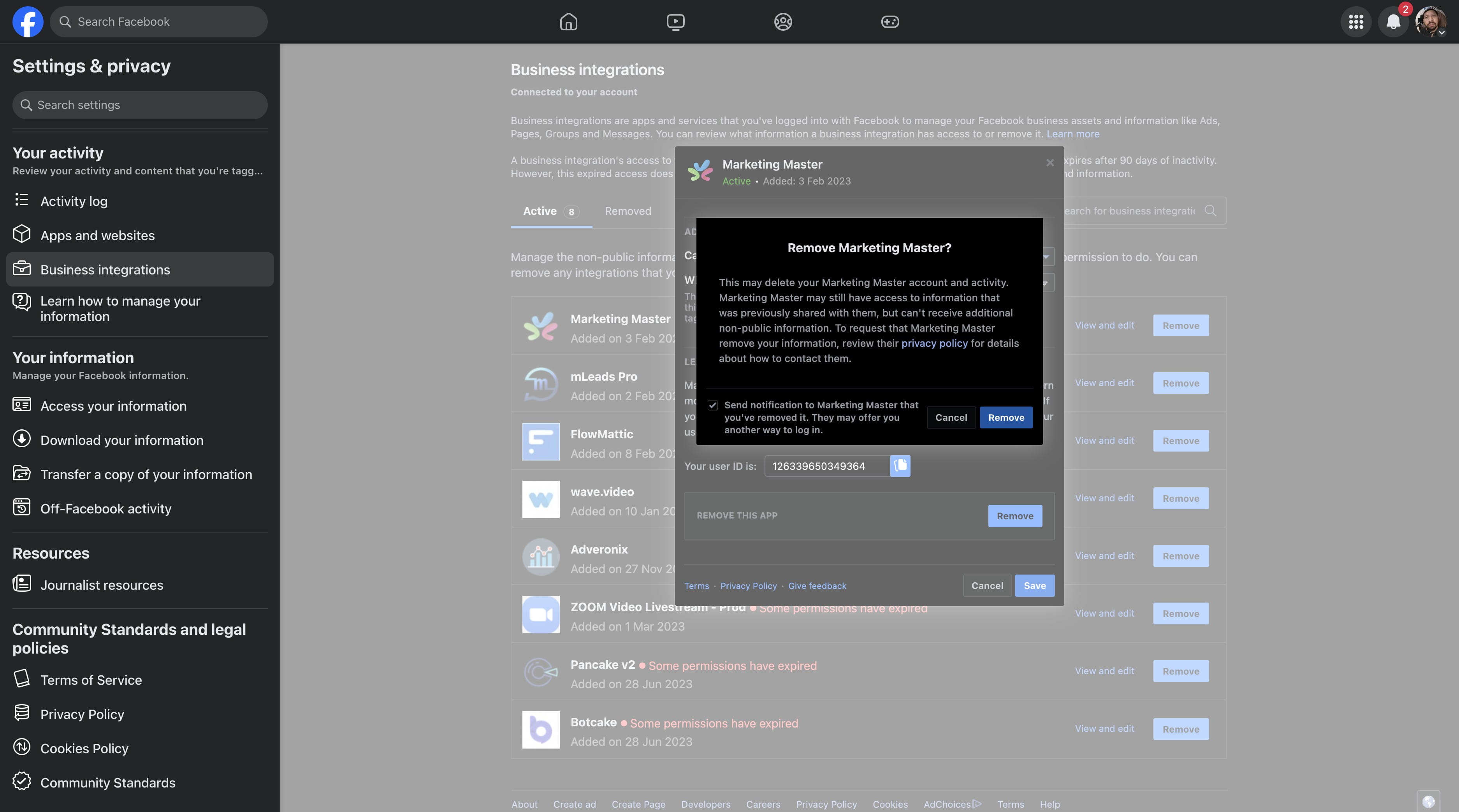Viewport: 1459px width, 812px height.
Task: Click Learn more link in description
Action: tap(1073, 134)
